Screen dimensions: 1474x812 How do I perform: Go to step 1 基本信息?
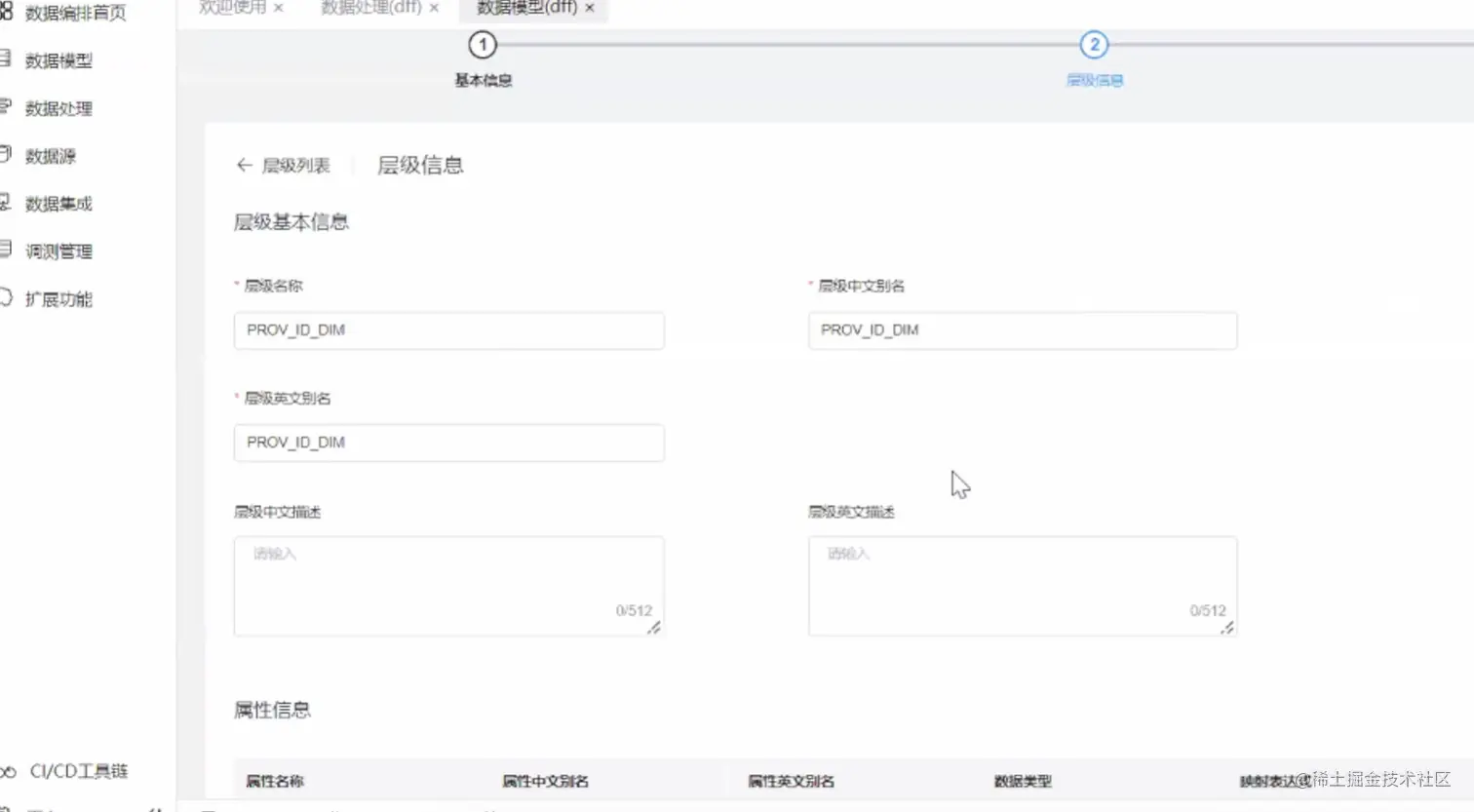pos(483,45)
